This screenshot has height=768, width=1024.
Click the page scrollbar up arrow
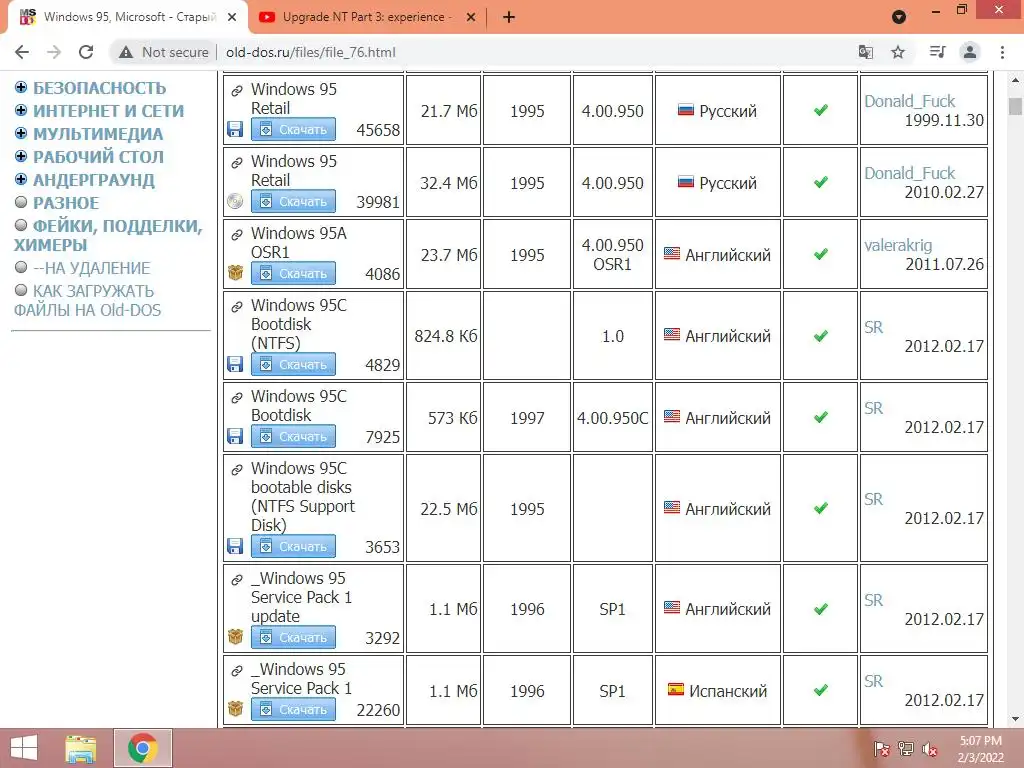pyautogui.click(x=1015, y=81)
